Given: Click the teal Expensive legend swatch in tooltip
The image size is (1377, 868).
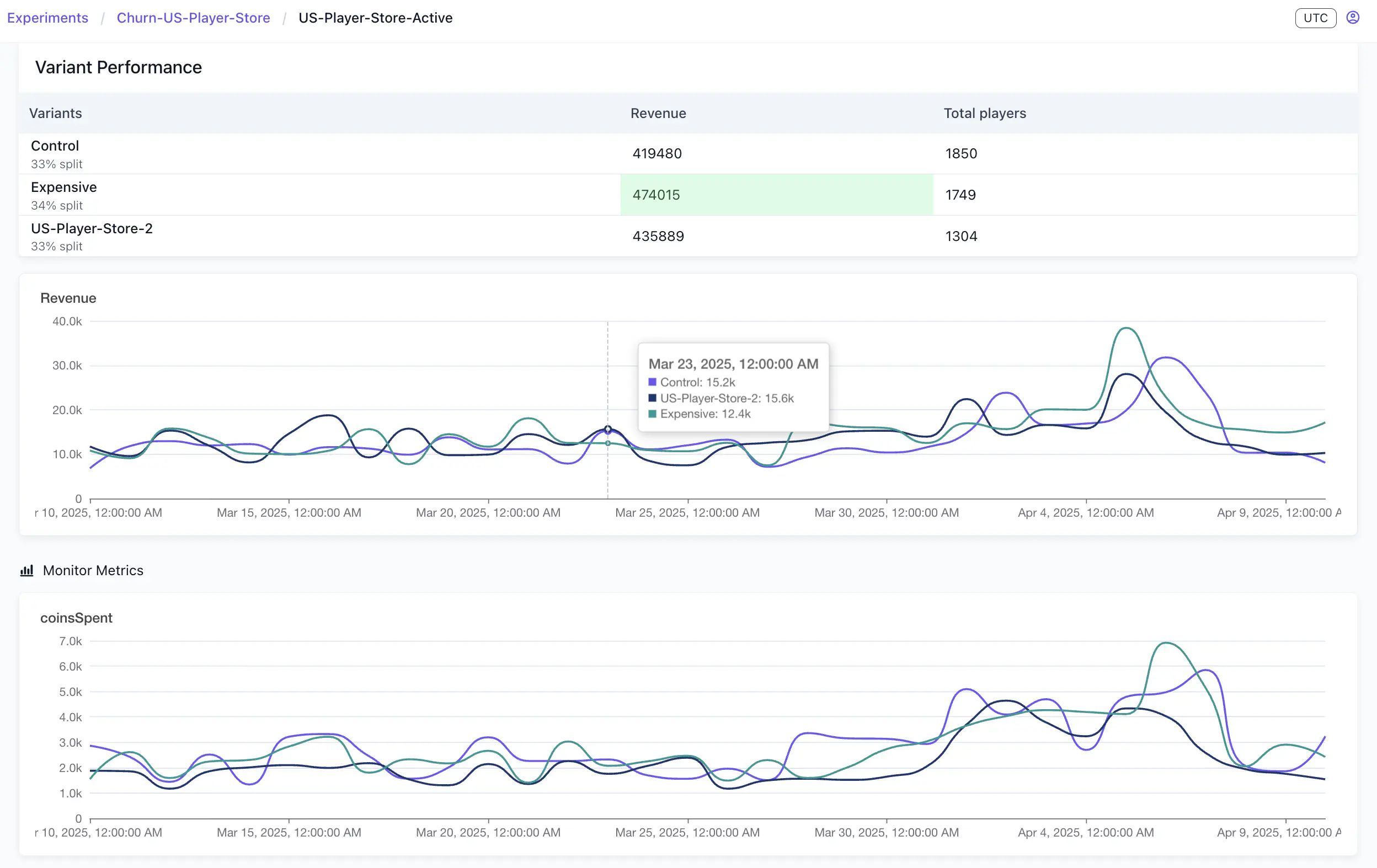Looking at the screenshot, I should coord(653,414).
